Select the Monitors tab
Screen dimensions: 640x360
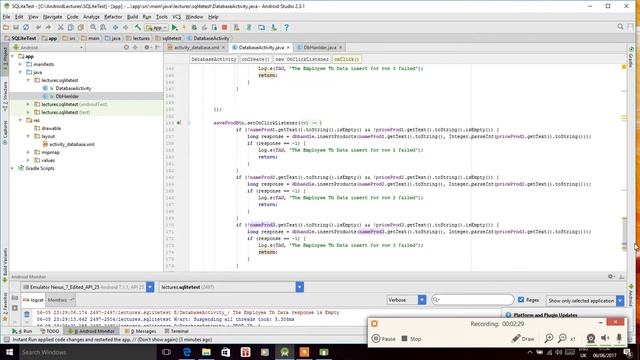60,300
